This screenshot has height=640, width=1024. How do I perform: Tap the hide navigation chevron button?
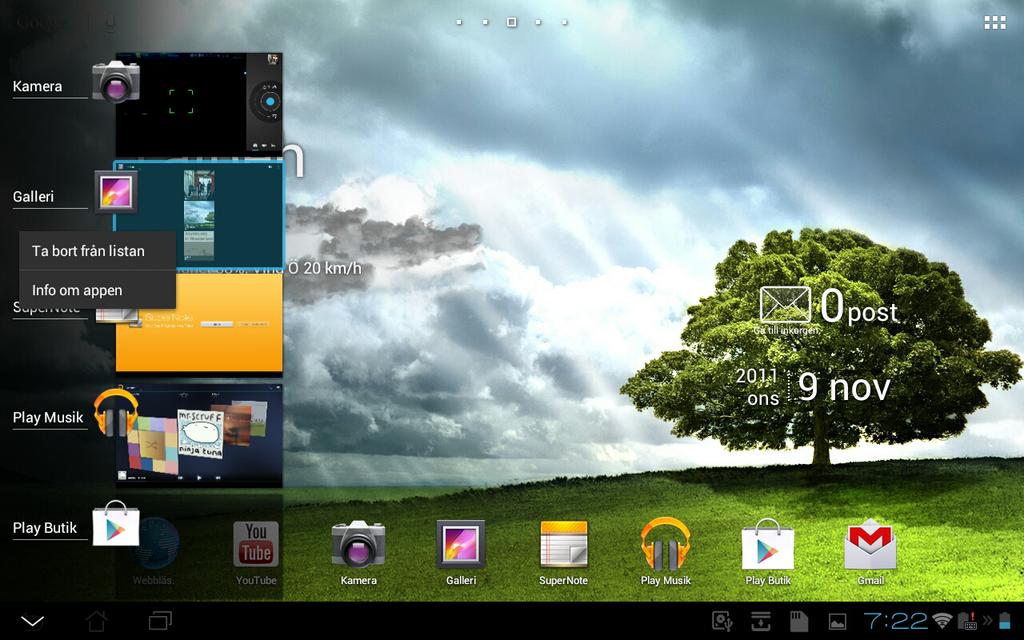32,621
